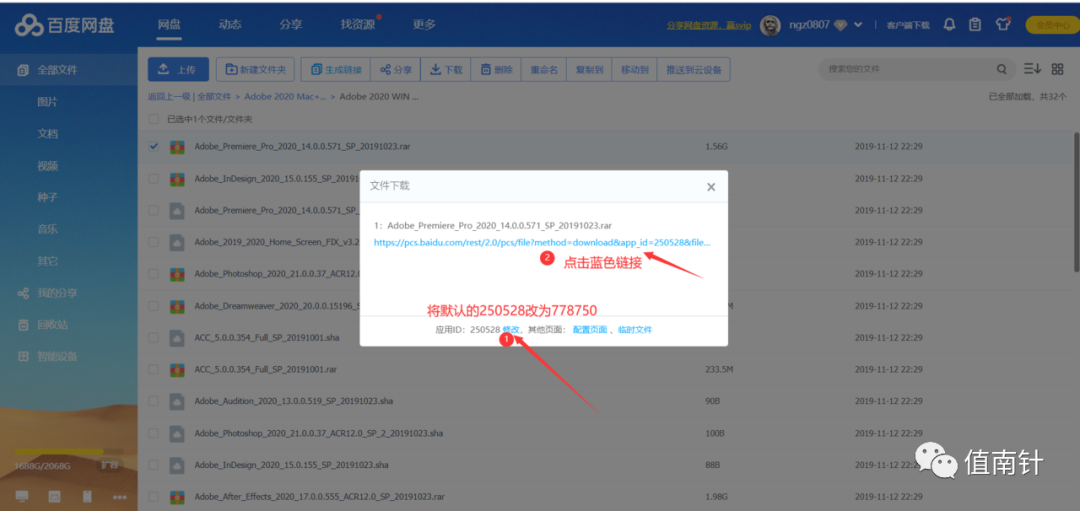This screenshot has width=1080, height=511.
Task: Click the 分享 toolbar button
Action: pos(396,70)
